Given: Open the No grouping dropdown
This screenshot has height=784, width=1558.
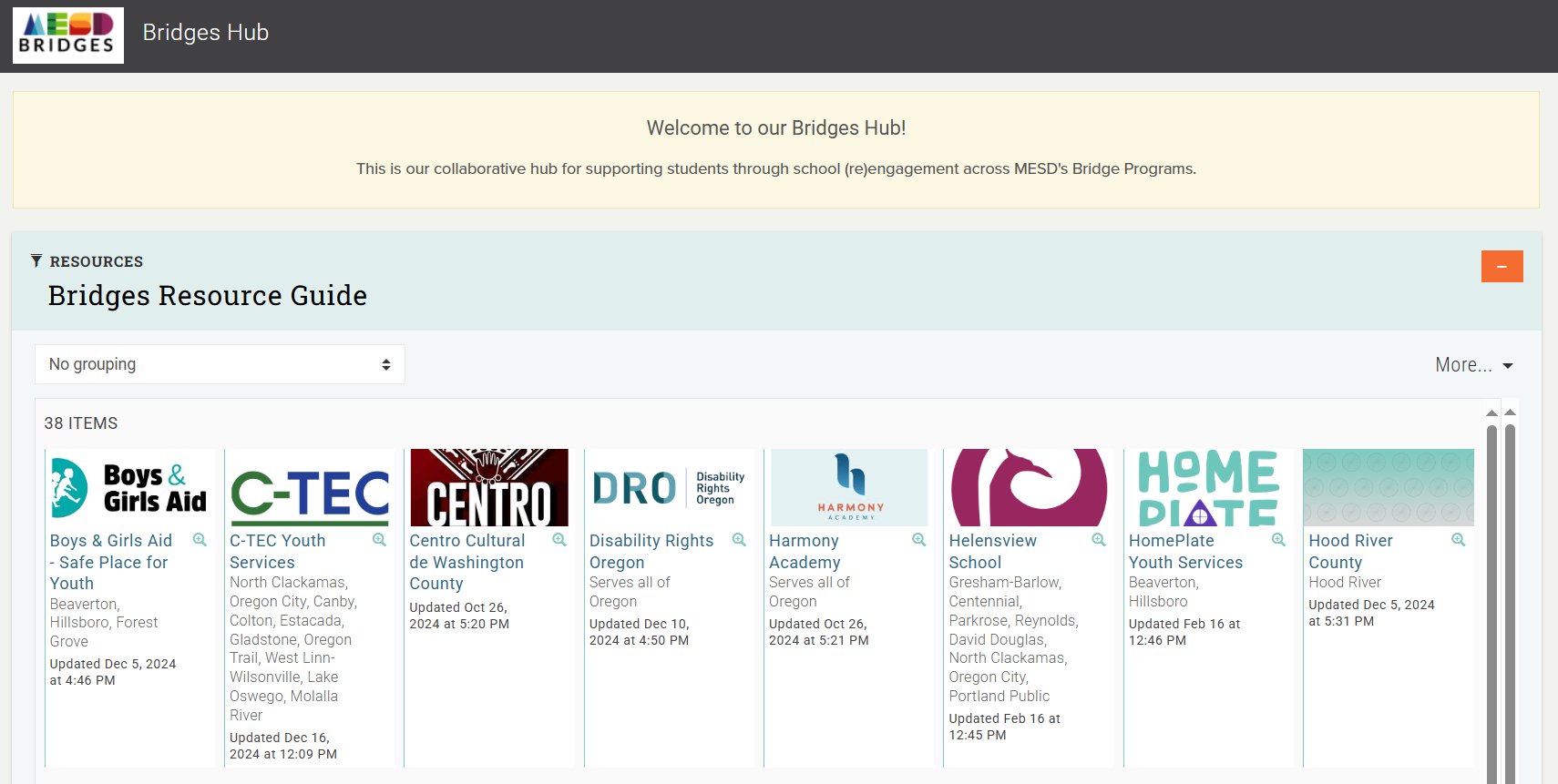Looking at the screenshot, I should click(220, 364).
